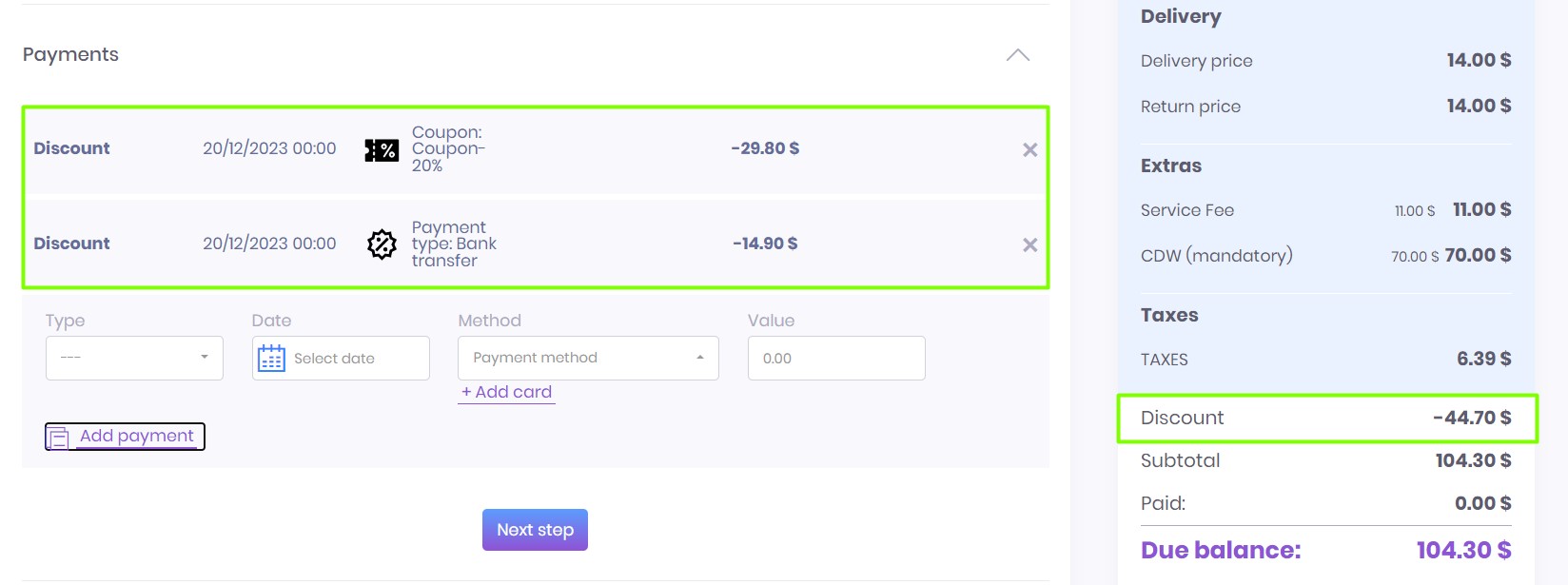Focus the Value amount field
The width and height of the screenshot is (1568, 585).
coord(835,359)
